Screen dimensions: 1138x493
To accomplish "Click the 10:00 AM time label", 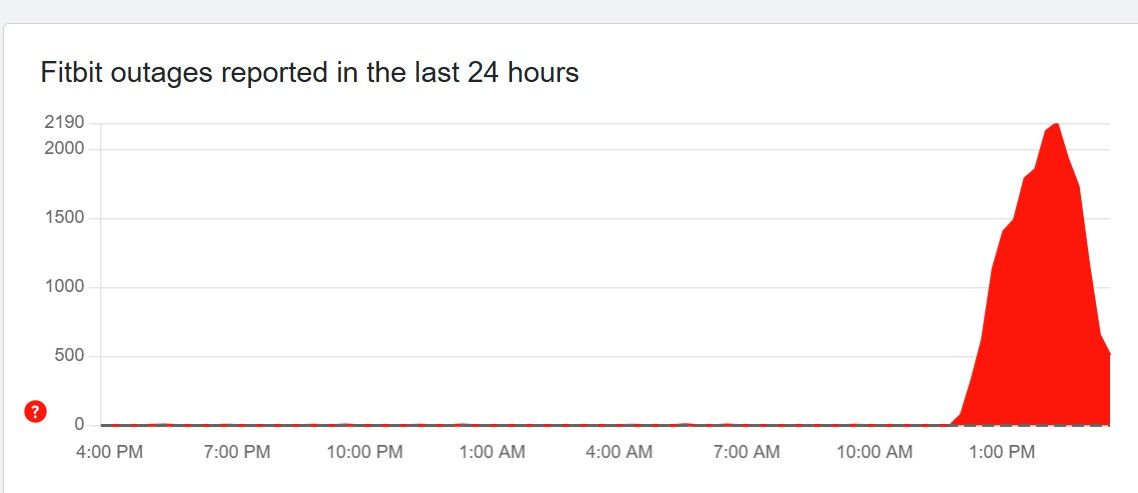I will [x=874, y=453].
